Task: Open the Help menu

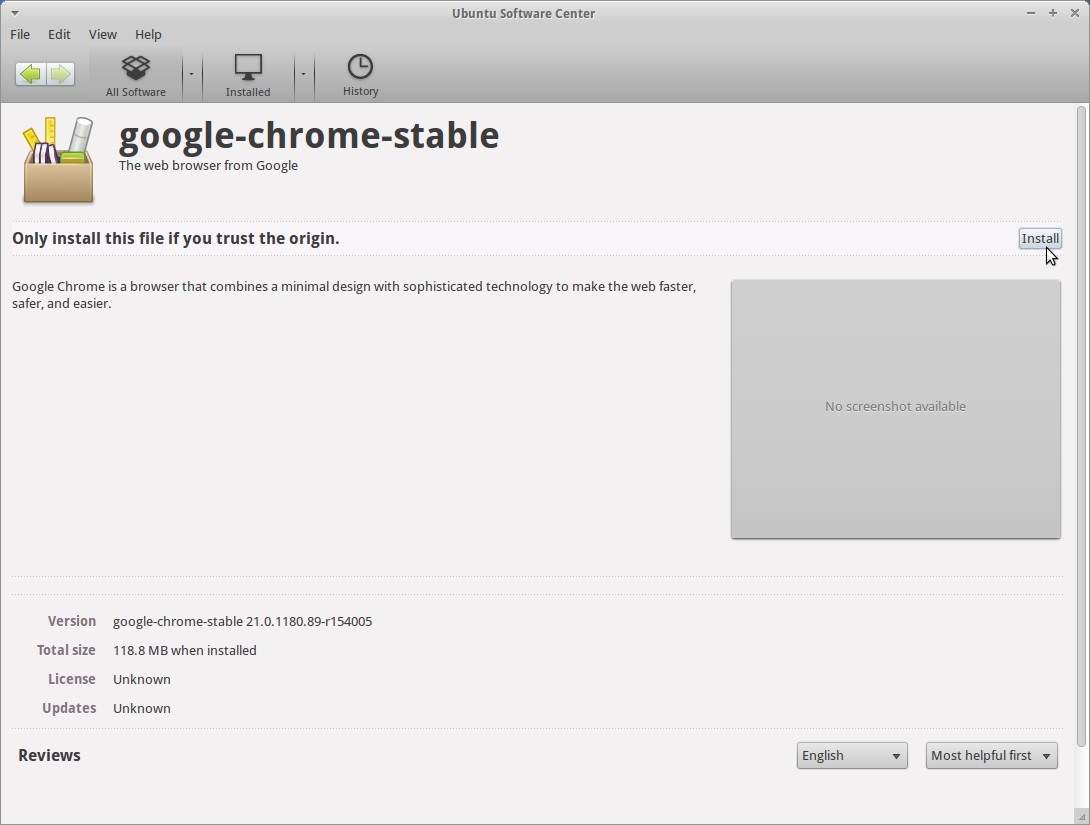Action: pos(148,34)
